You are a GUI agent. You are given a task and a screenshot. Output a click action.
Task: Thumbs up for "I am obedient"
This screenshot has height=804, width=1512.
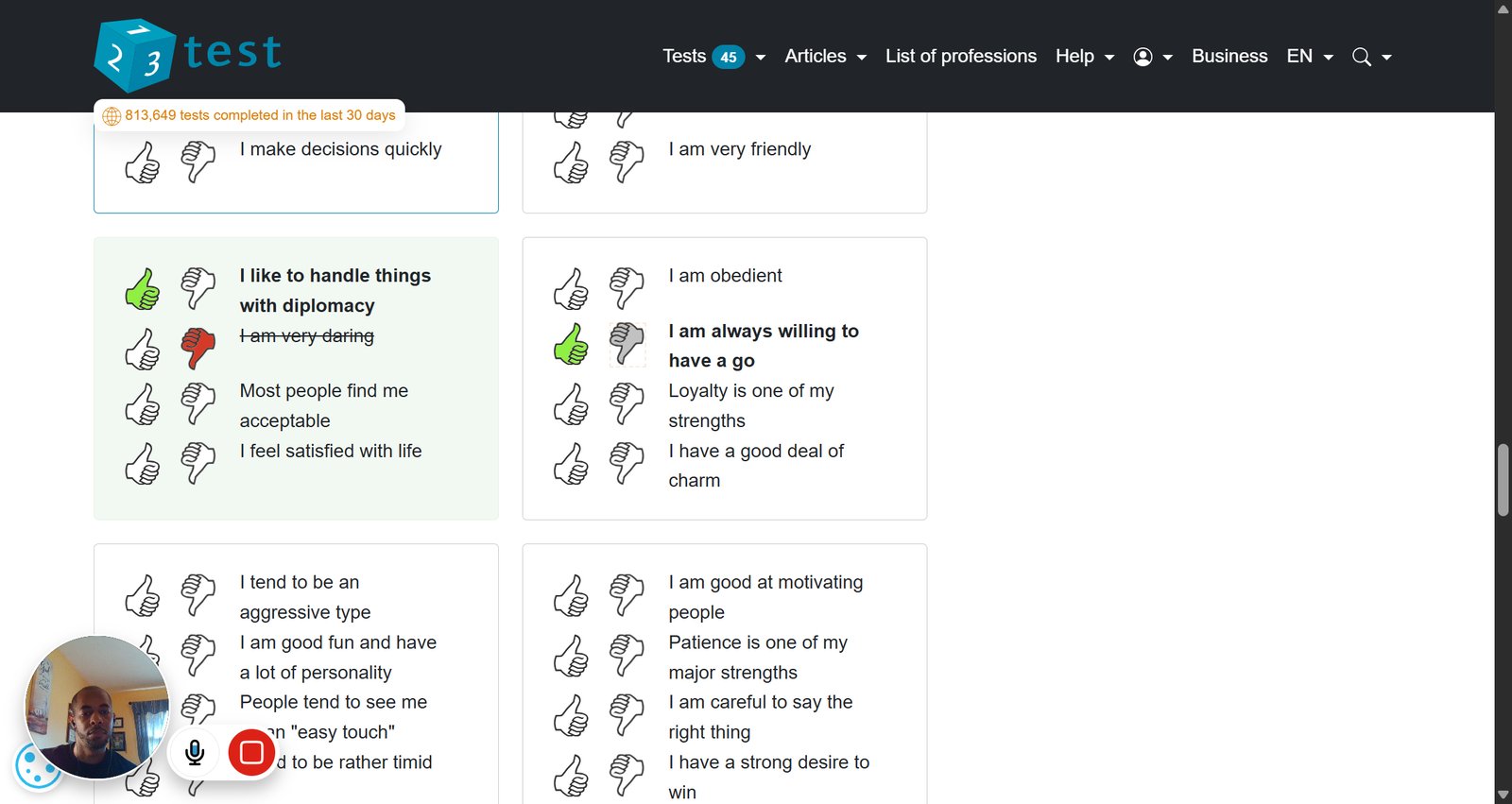coord(572,289)
